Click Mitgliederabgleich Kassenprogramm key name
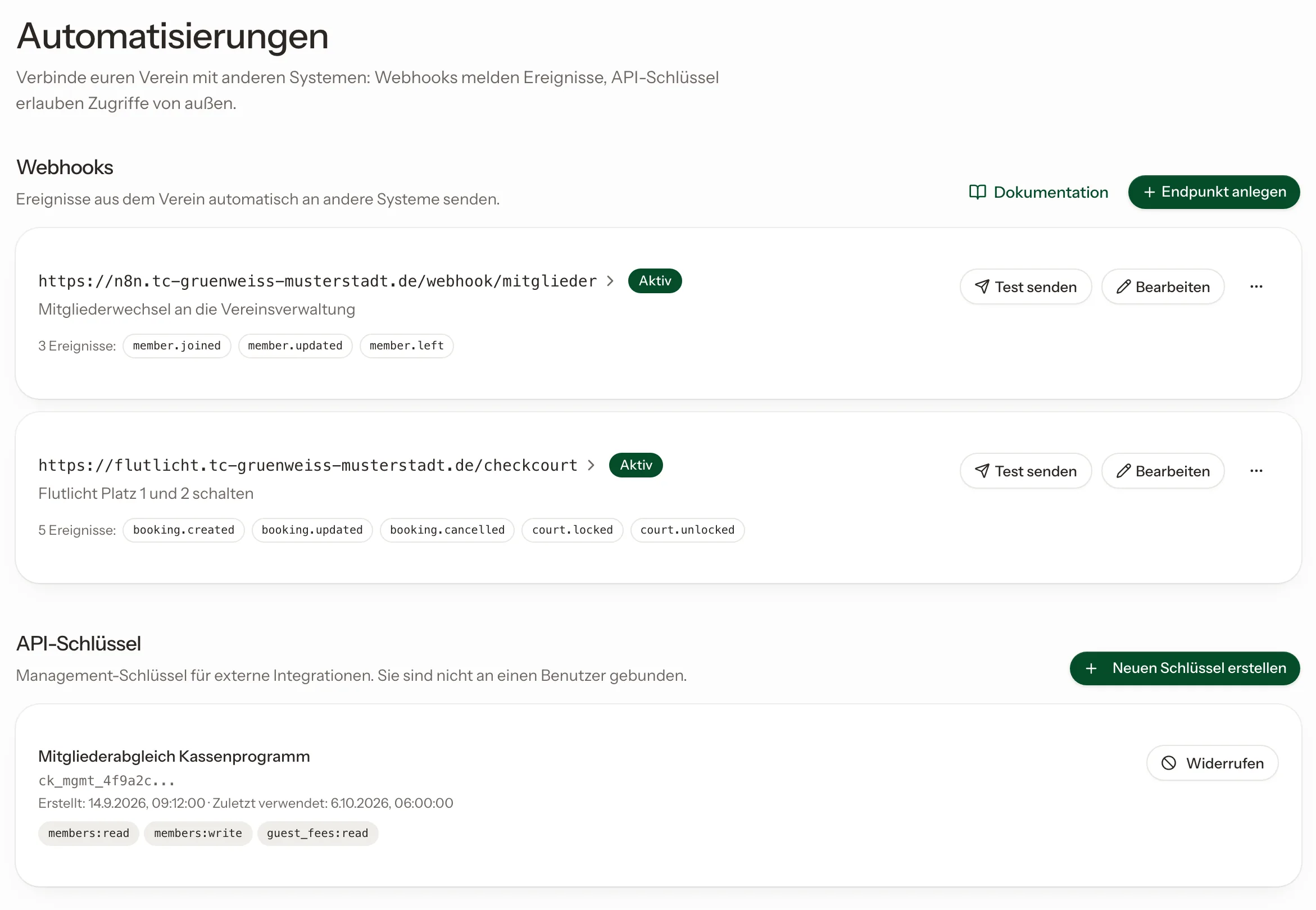The image size is (1316, 910). pos(174,756)
